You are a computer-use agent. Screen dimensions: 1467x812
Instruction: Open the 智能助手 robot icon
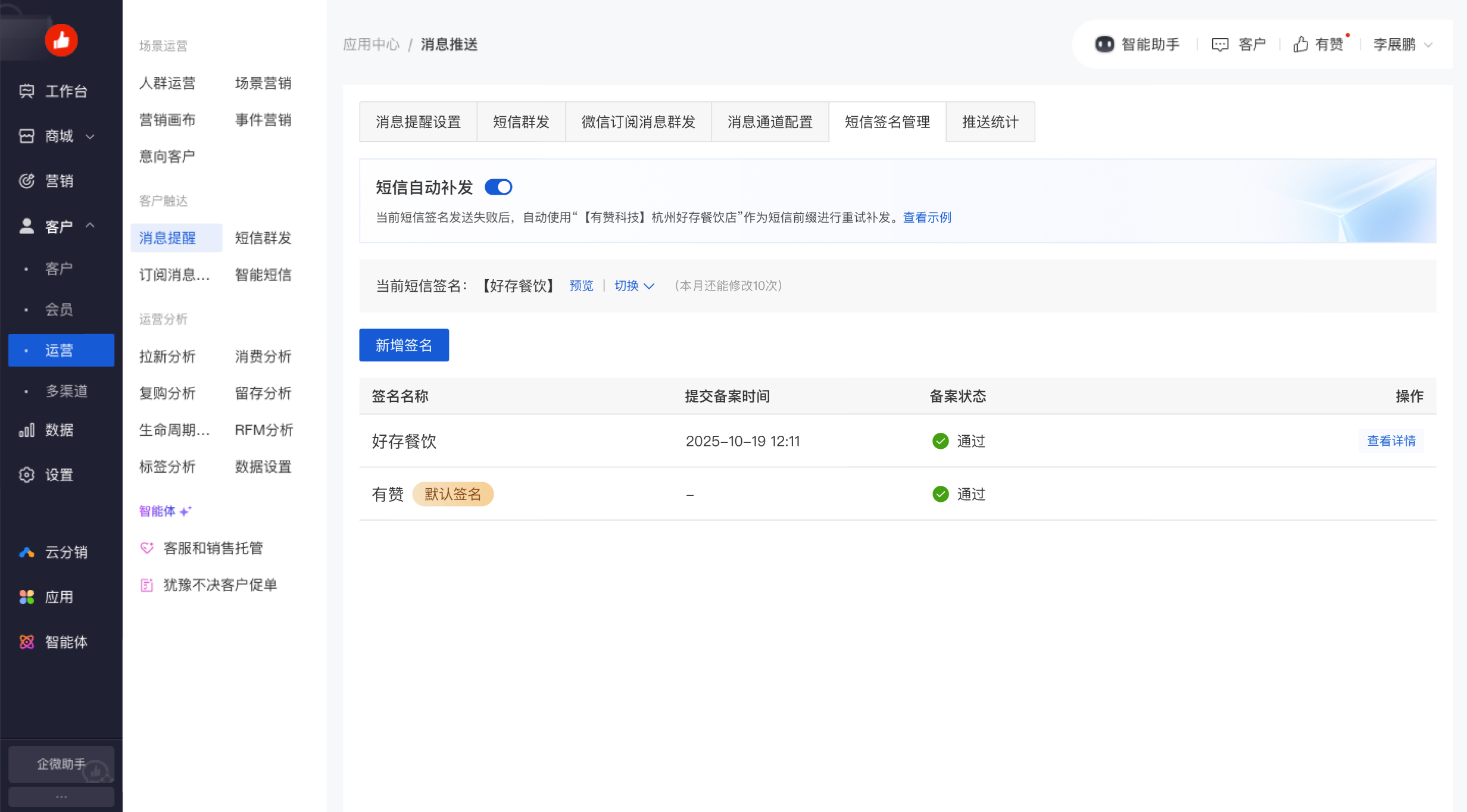(x=1104, y=45)
